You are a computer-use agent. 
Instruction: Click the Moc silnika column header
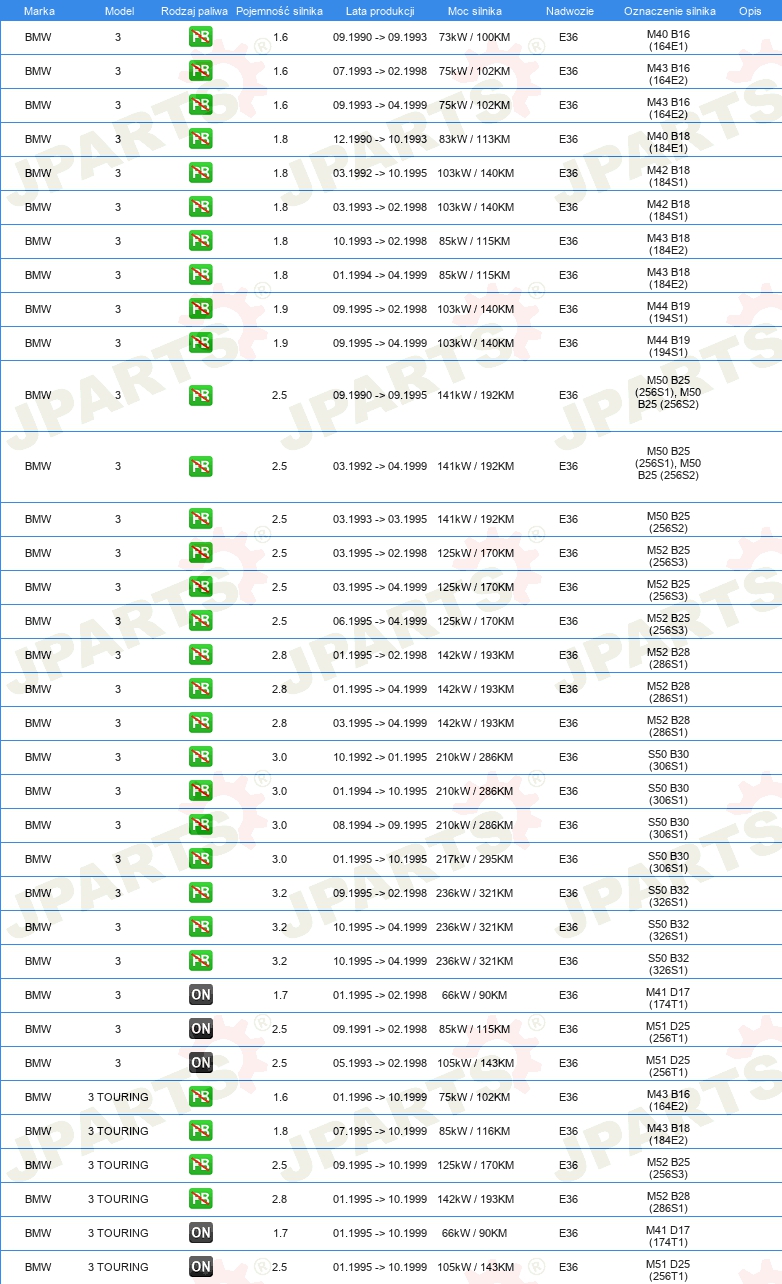[x=475, y=11]
